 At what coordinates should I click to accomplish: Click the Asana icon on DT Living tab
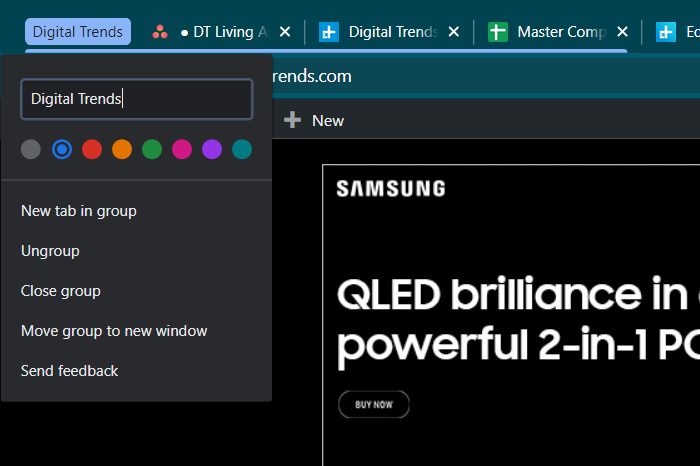[x=159, y=32]
